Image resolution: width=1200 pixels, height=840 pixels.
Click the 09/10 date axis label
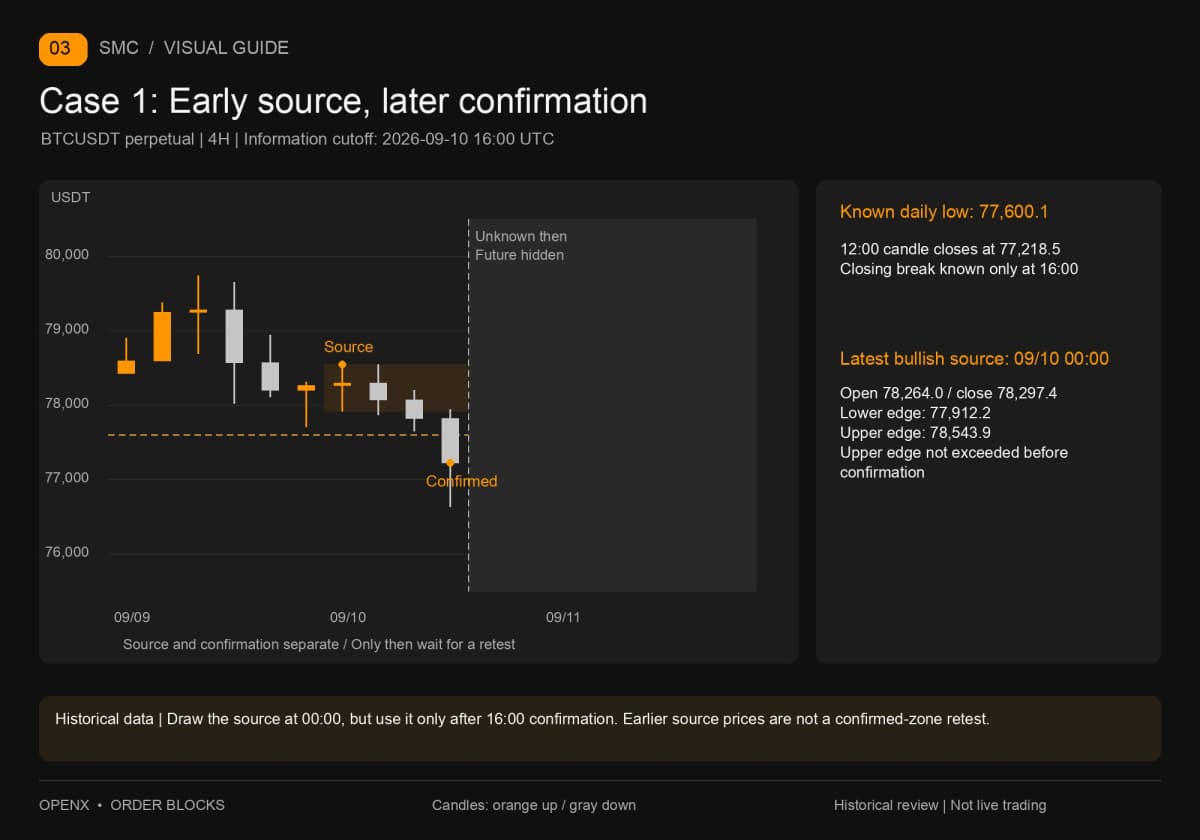click(348, 617)
